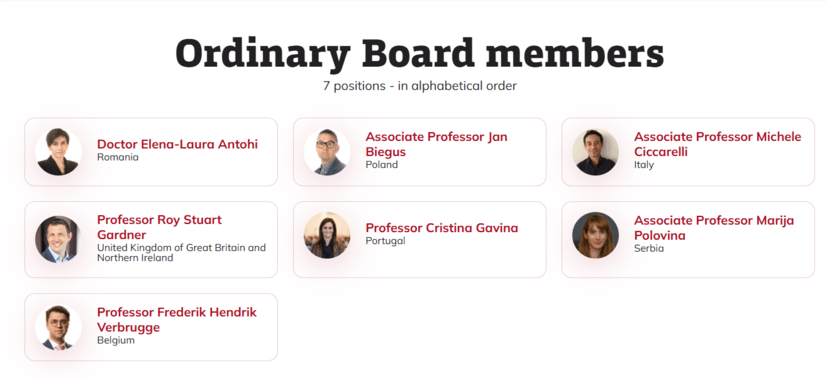827x380 pixels.
Task: Click Elena-Laura Antohi's portrait photo
Action: coord(59,152)
